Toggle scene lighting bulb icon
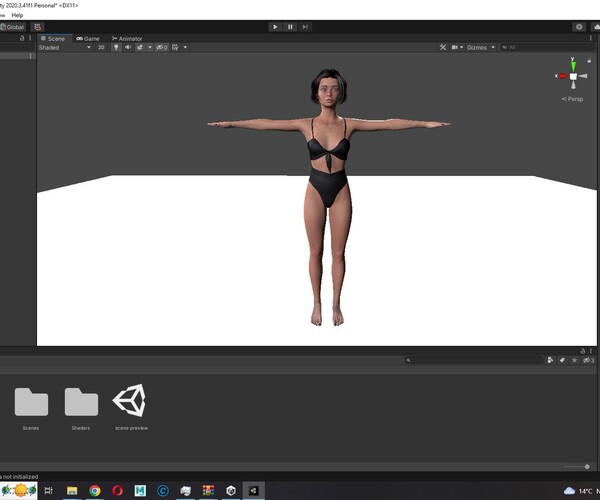Screen dimensions: 600x500 point(116,47)
